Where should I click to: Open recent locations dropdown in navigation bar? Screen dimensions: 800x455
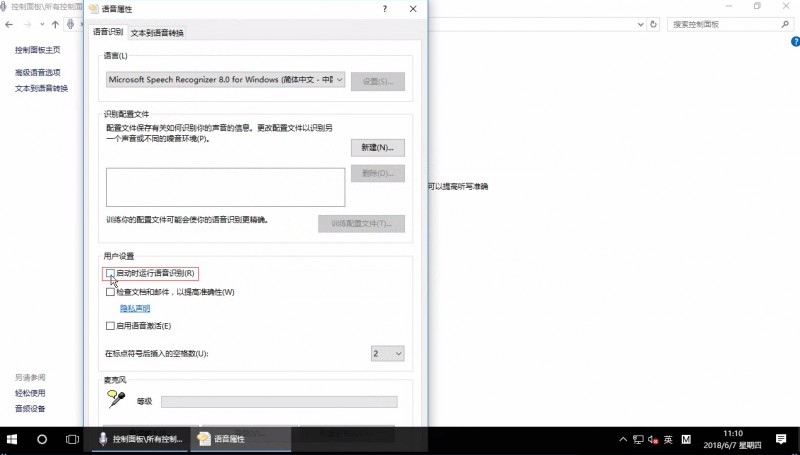(x=42, y=24)
